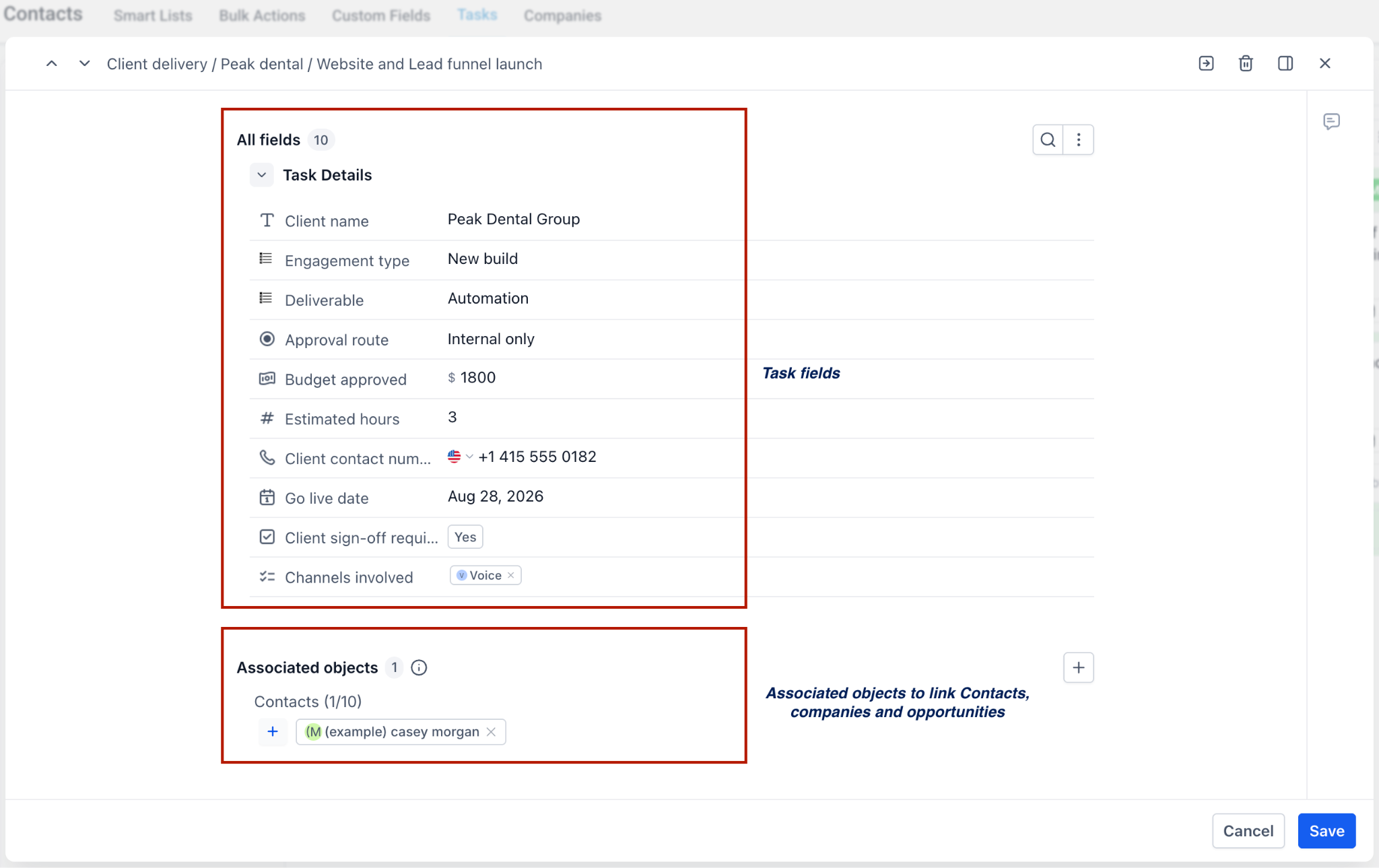Remove the Voice channel tag
The width and height of the screenshot is (1379, 868).
coord(511,575)
